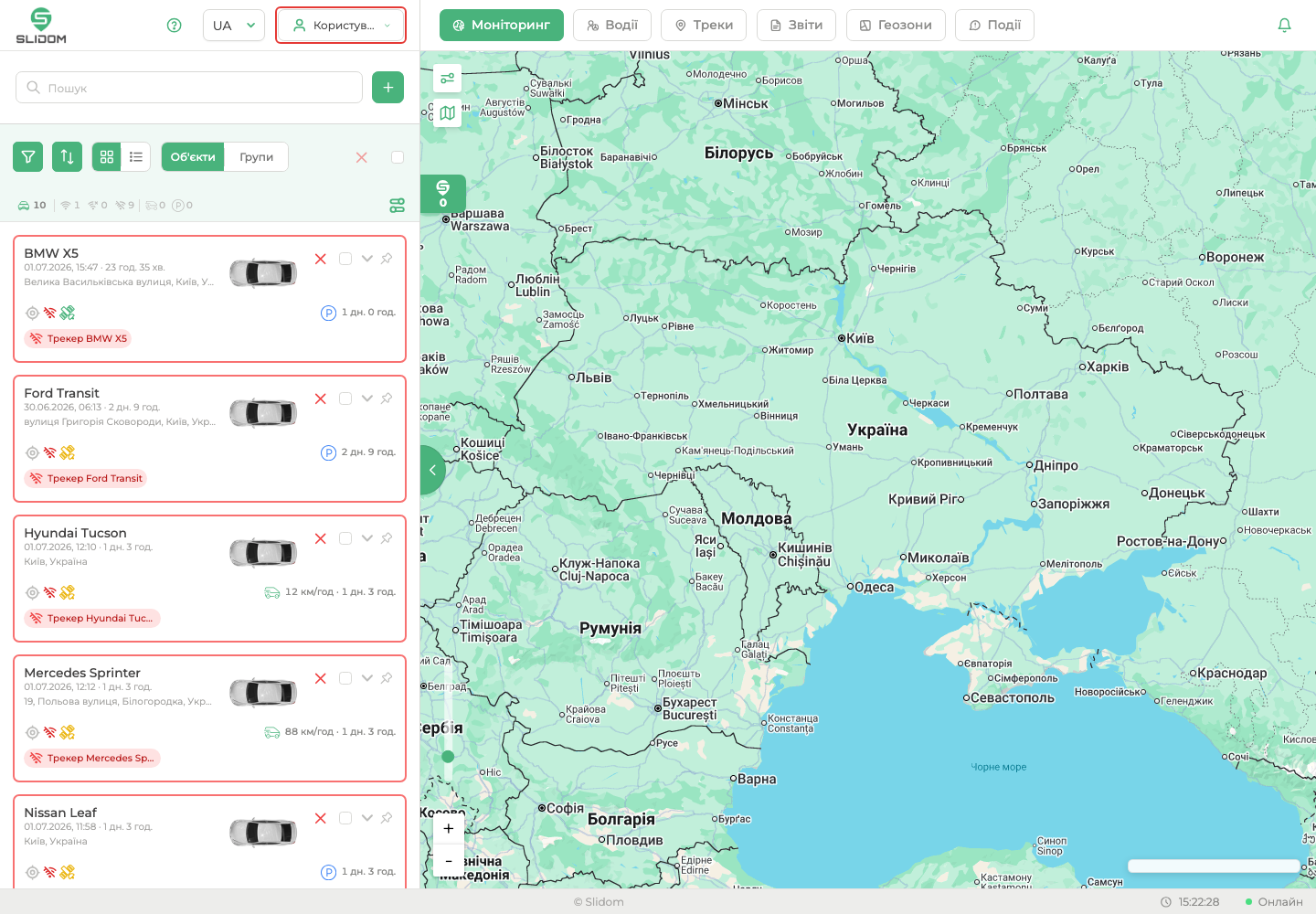The width and height of the screenshot is (1316, 914).
Task: Open the Події tab
Action: pos(994,26)
